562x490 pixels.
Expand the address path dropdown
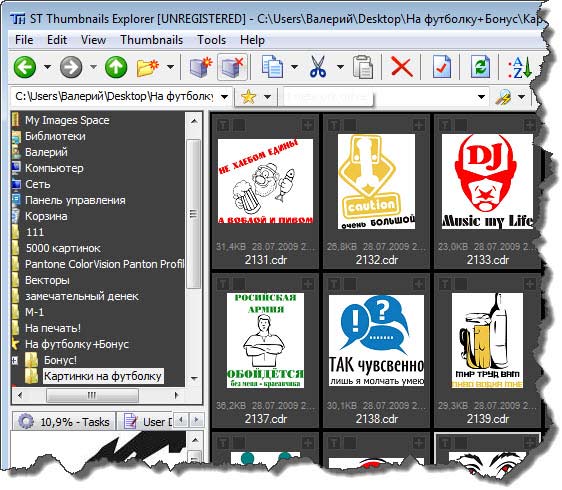(x=224, y=97)
